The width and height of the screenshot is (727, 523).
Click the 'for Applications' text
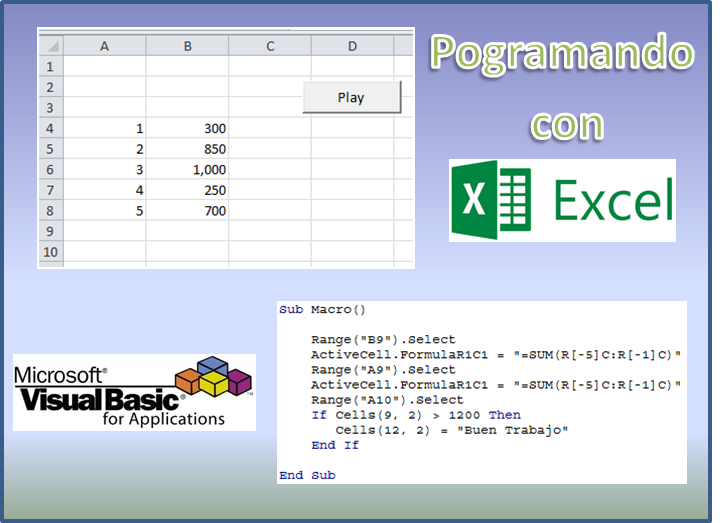[x=164, y=419]
